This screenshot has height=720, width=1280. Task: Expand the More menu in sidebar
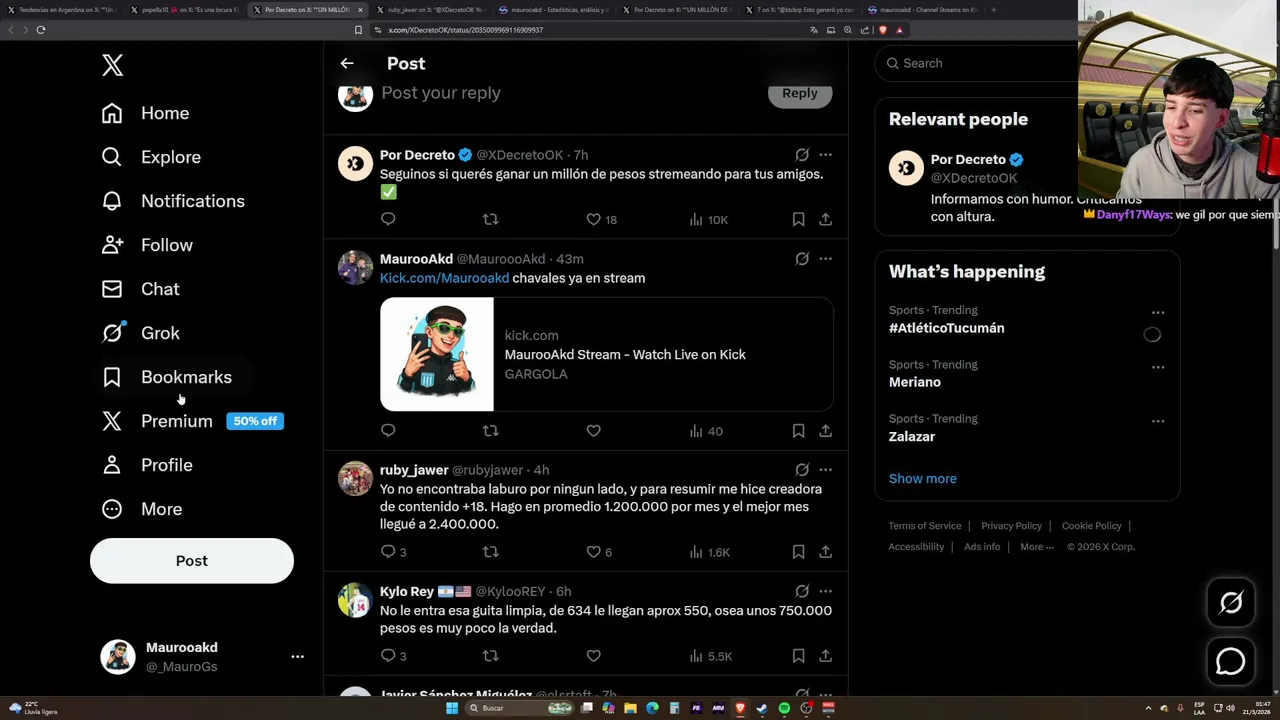(142, 509)
